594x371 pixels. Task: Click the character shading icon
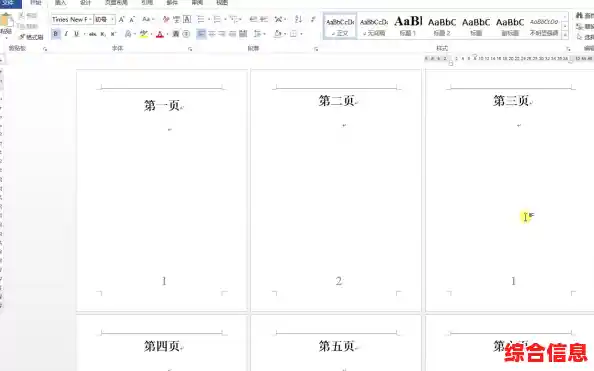(x=176, y=34)
